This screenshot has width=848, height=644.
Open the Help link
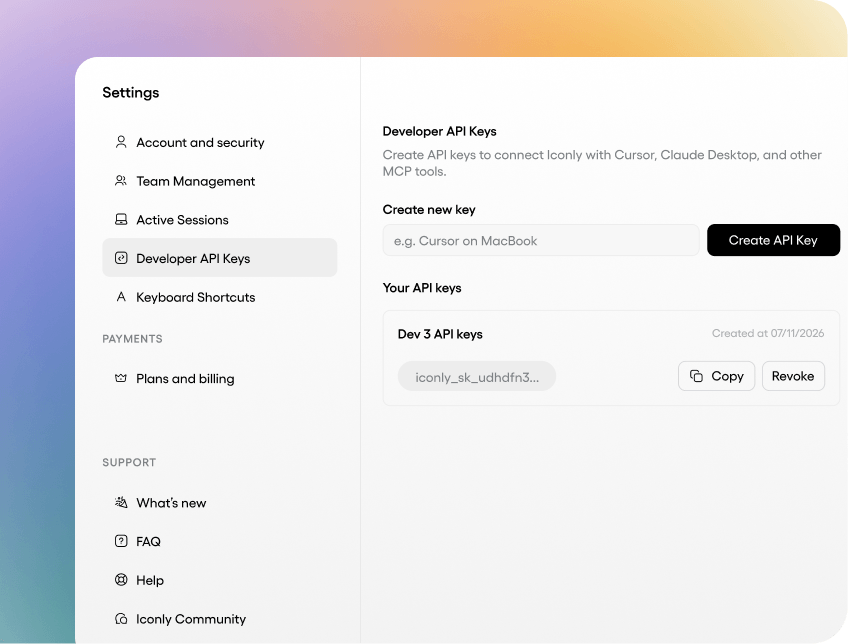click(x=220, y=580)
